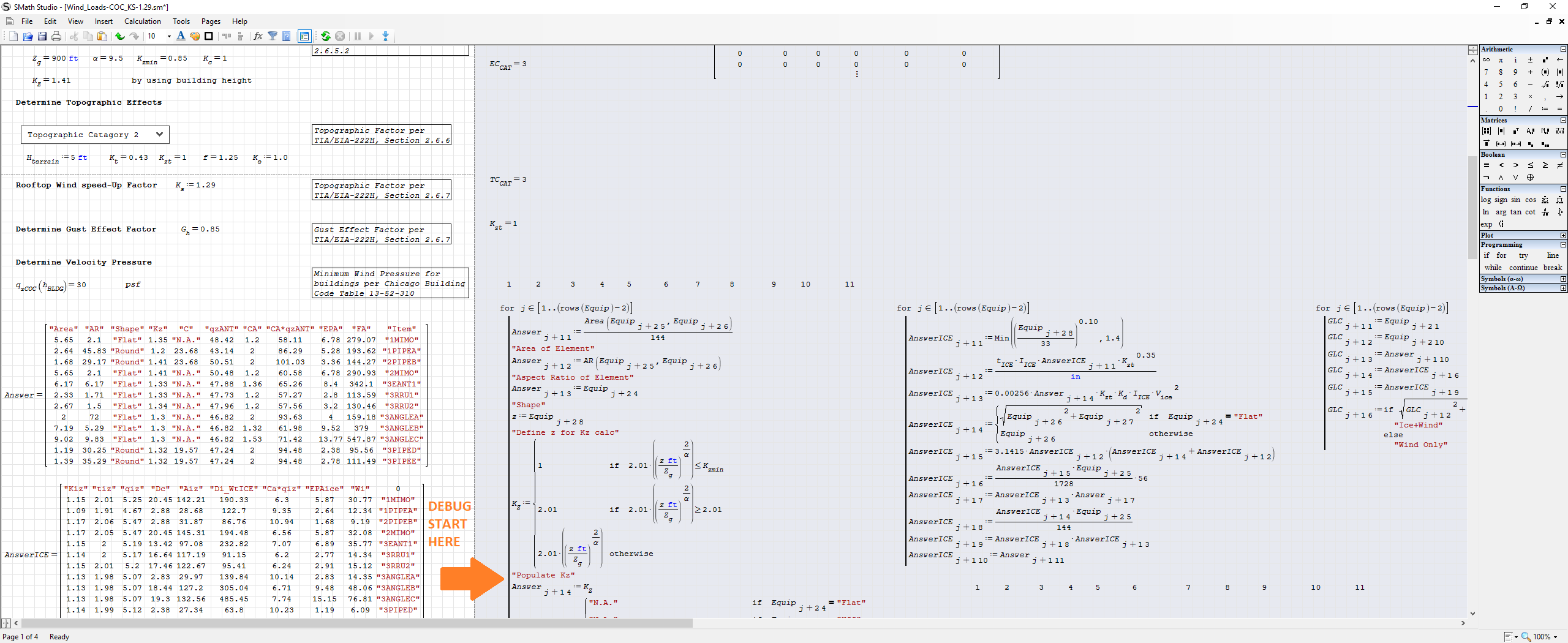Expand the Symbols (α-ω) panel
The height and width of the screenshot is (643, 1568).
coord(1563,279)
